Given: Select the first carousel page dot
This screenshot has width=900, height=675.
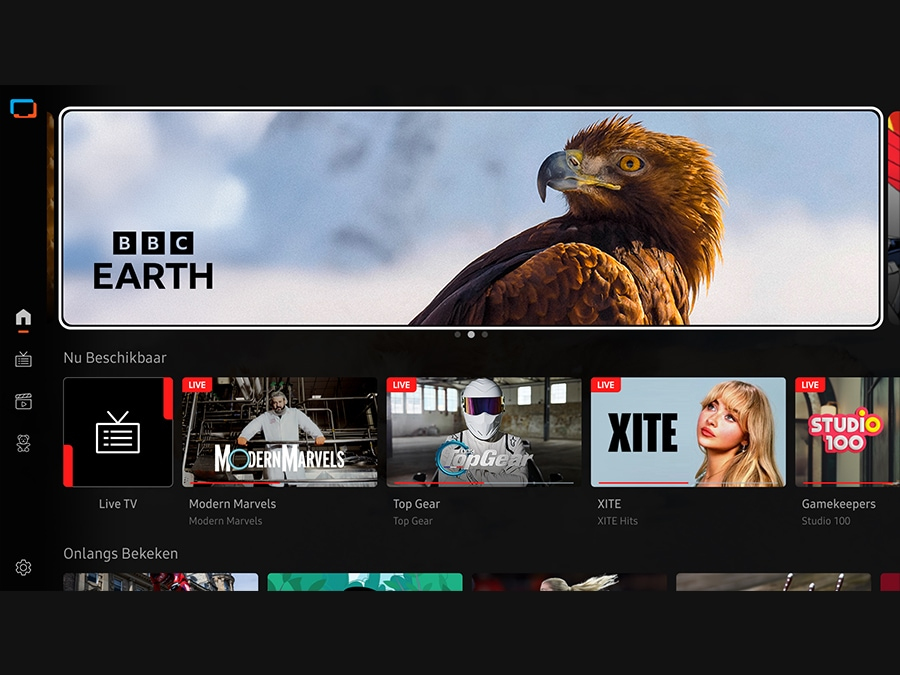Looking at the screenshot, I should pos(457,334).
